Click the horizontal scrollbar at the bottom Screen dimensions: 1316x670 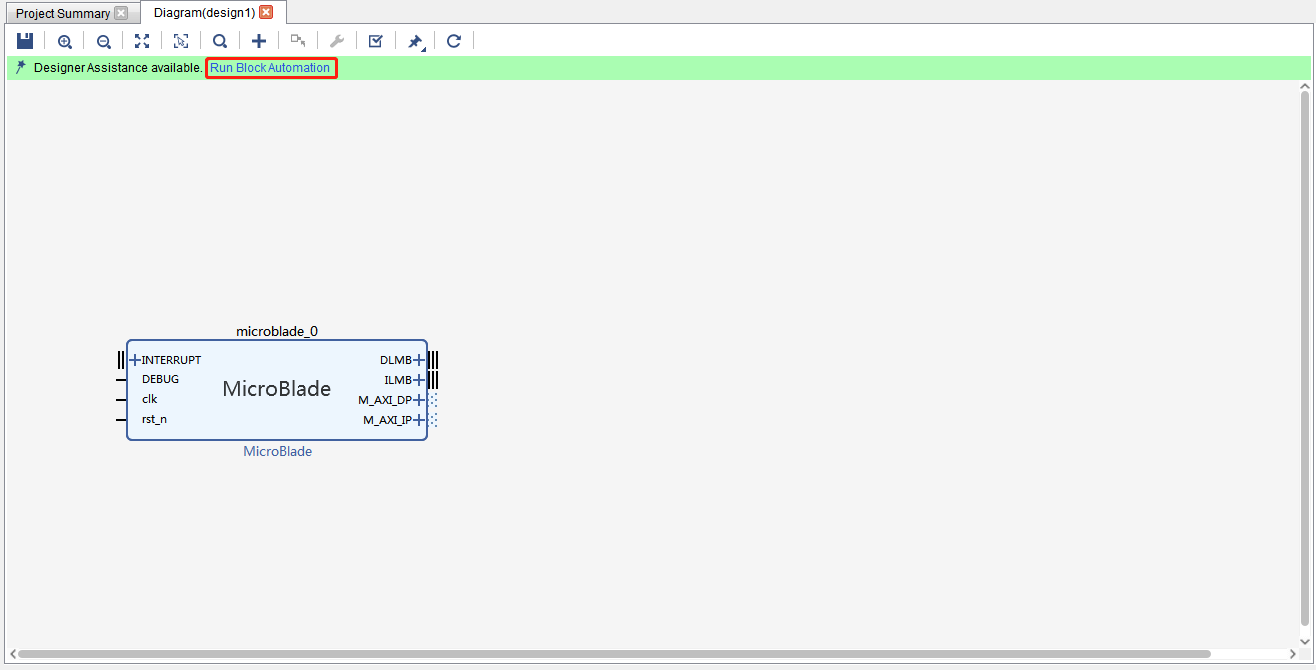(x=614, y=654)
